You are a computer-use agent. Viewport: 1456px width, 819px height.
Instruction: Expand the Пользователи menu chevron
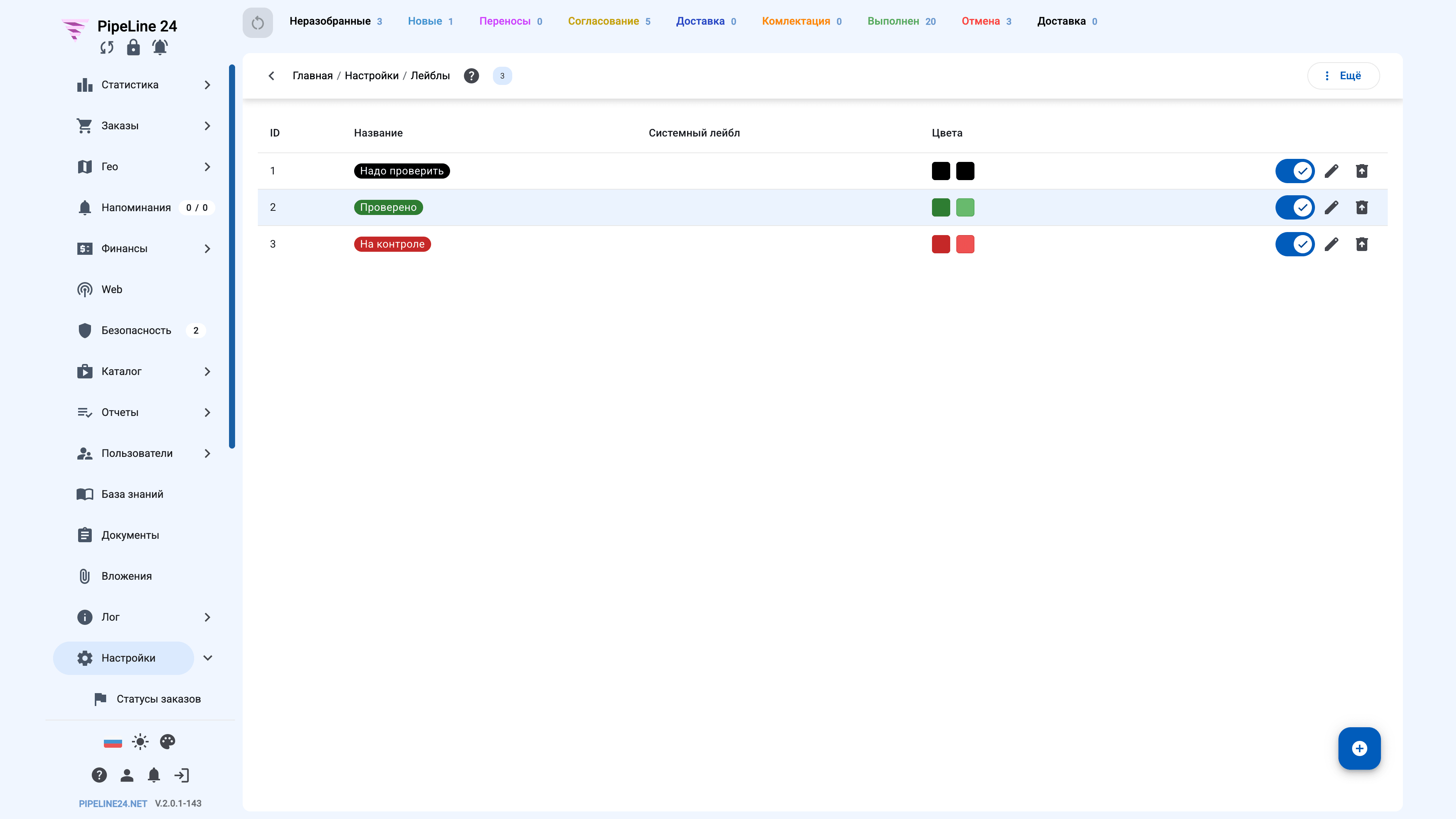pyautogui.click(x=207, y=453)
